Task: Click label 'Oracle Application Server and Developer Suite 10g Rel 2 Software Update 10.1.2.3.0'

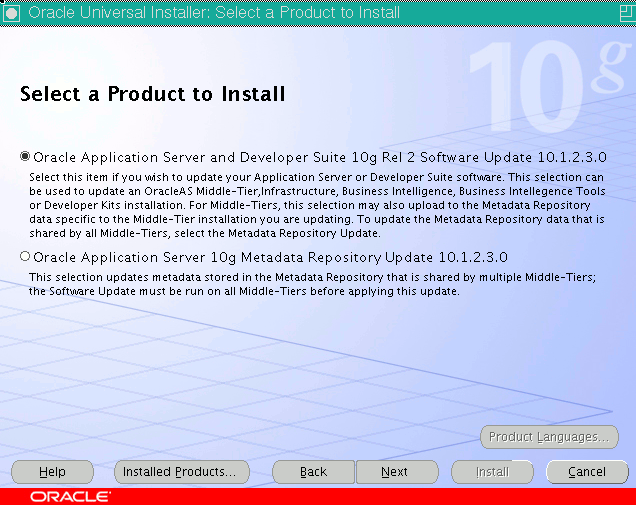Action: point(320,157)
